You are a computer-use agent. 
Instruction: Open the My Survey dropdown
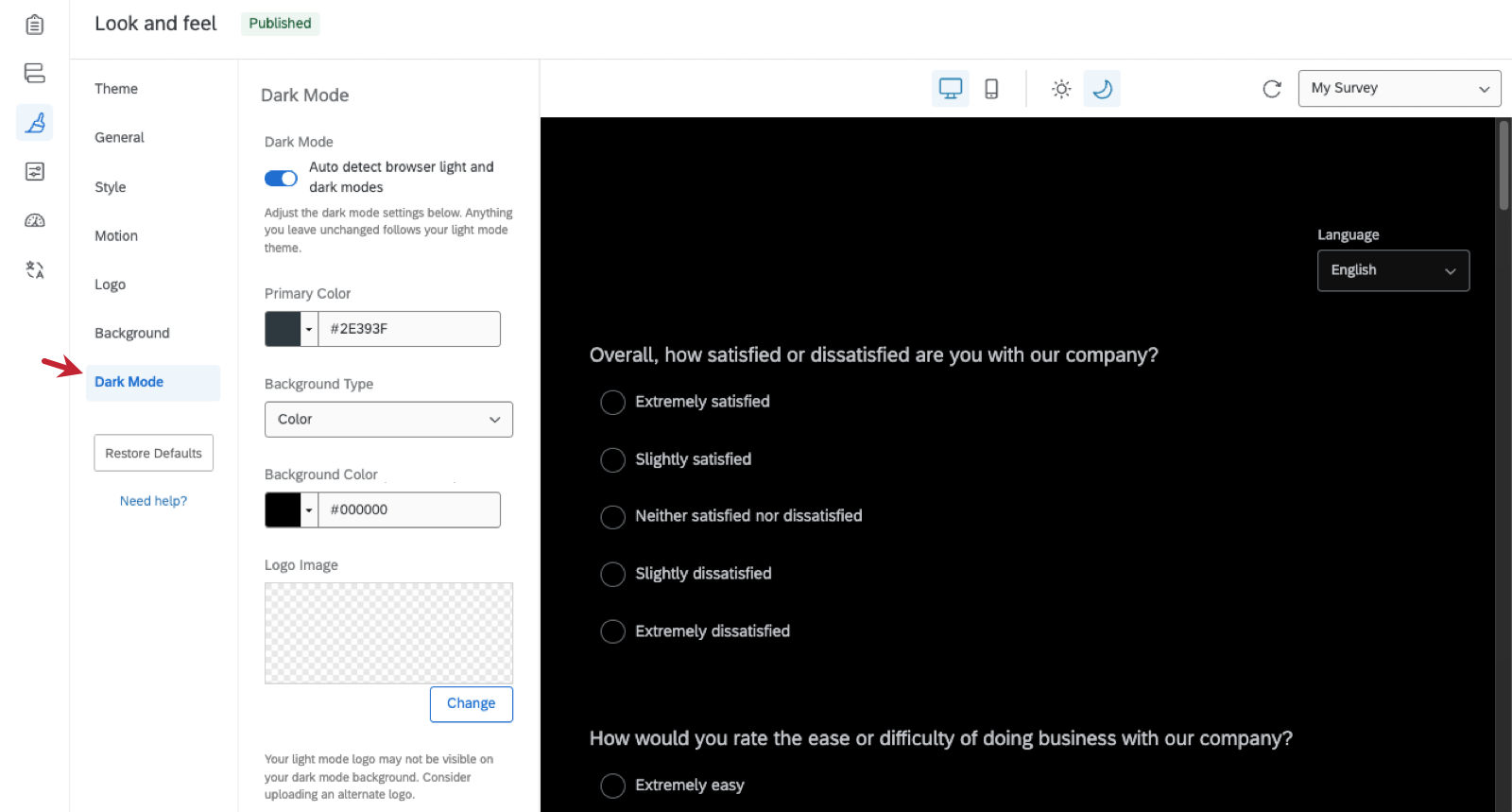(x=1400, y=89)
